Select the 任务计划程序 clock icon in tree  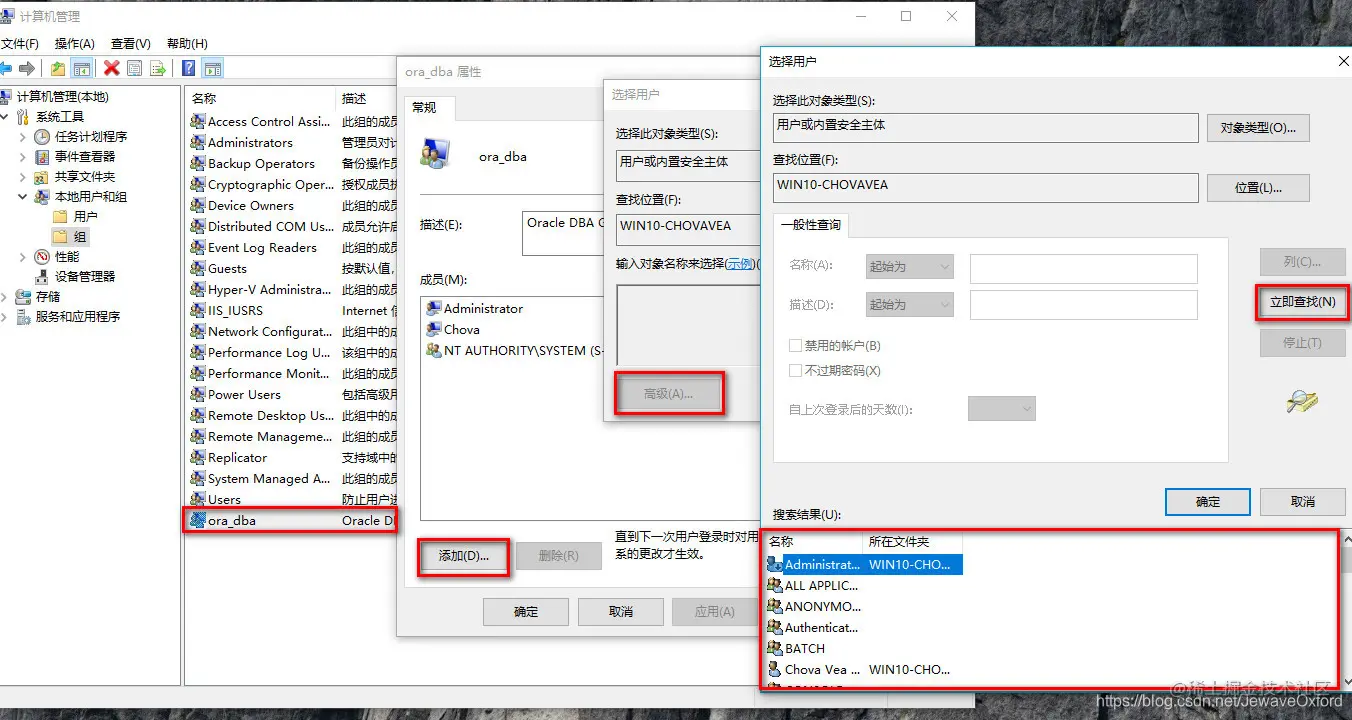click(x=42, y=137)
